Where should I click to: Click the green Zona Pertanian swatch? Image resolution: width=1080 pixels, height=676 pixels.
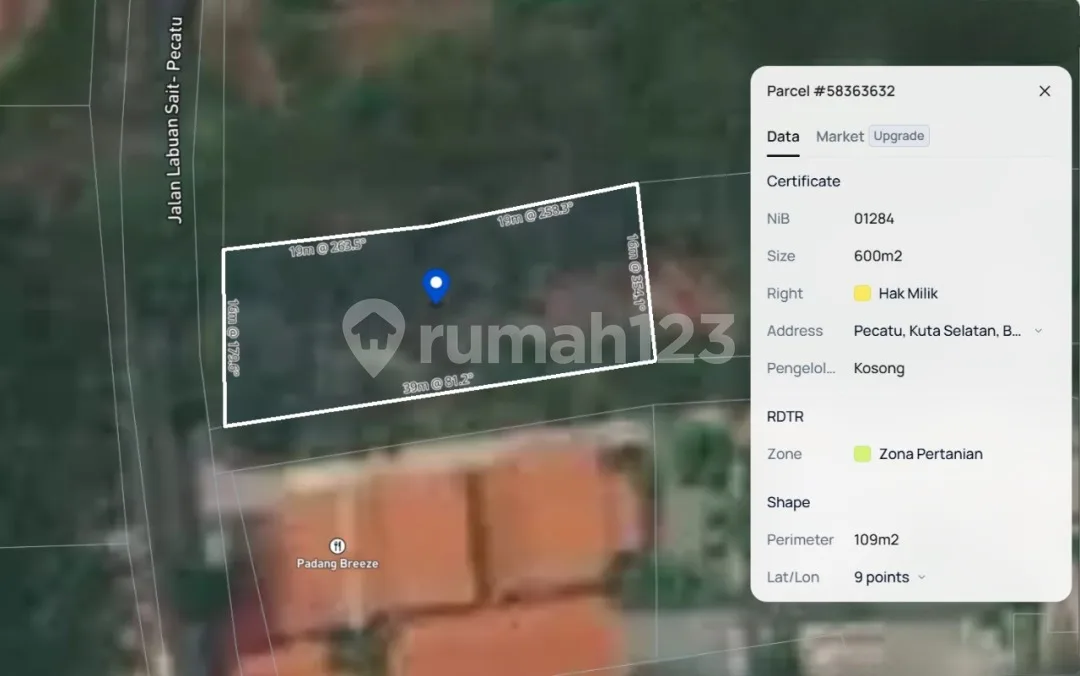click(862, 454)
